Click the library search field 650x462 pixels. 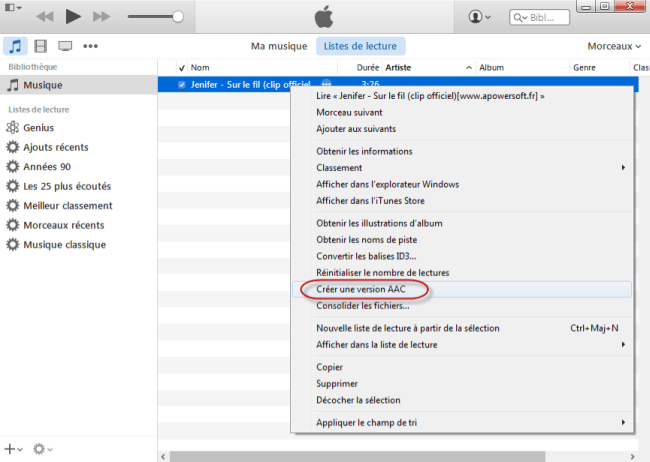point(539,17)
